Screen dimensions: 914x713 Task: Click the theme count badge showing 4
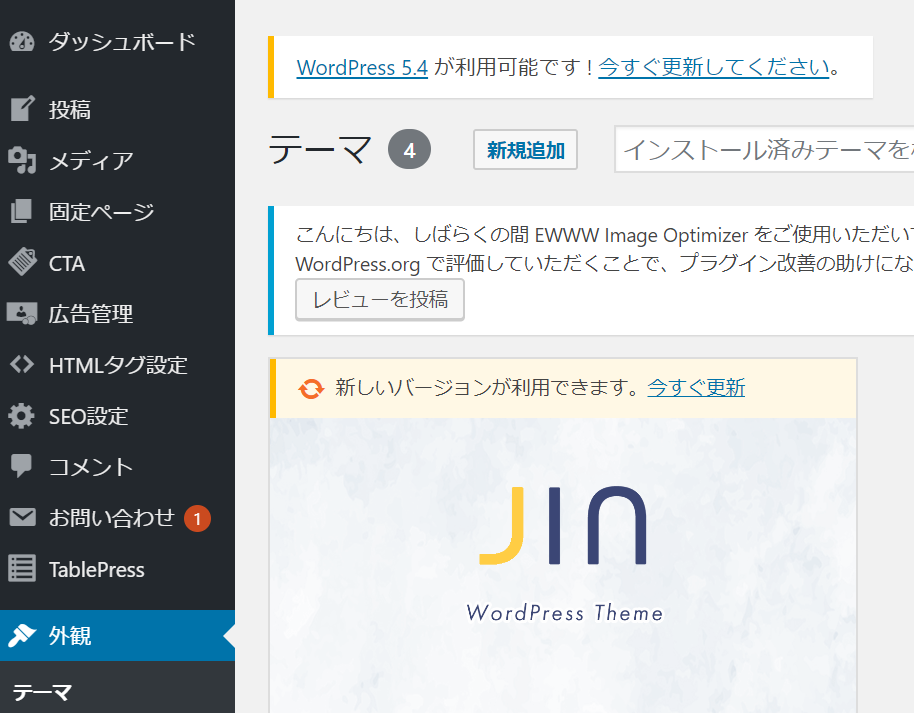click(x=409, y=149)
